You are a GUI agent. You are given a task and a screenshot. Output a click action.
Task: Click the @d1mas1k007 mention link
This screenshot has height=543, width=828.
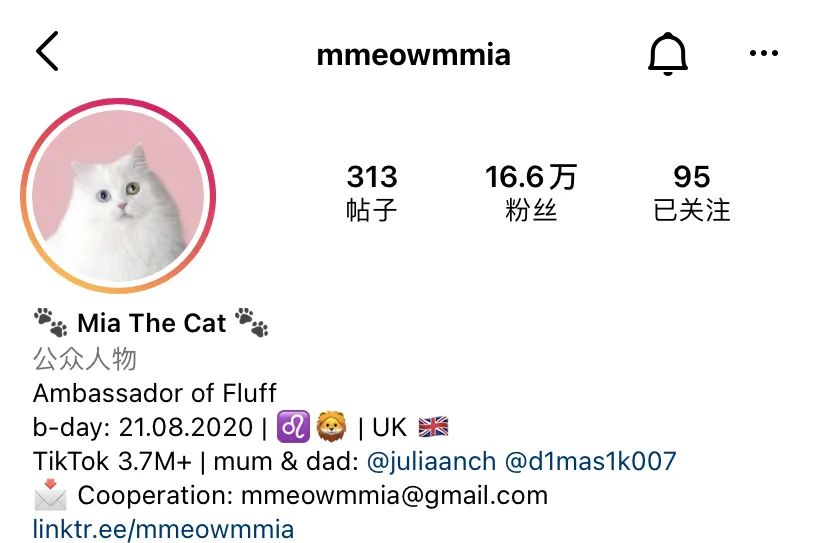click(x=590, y=461)
